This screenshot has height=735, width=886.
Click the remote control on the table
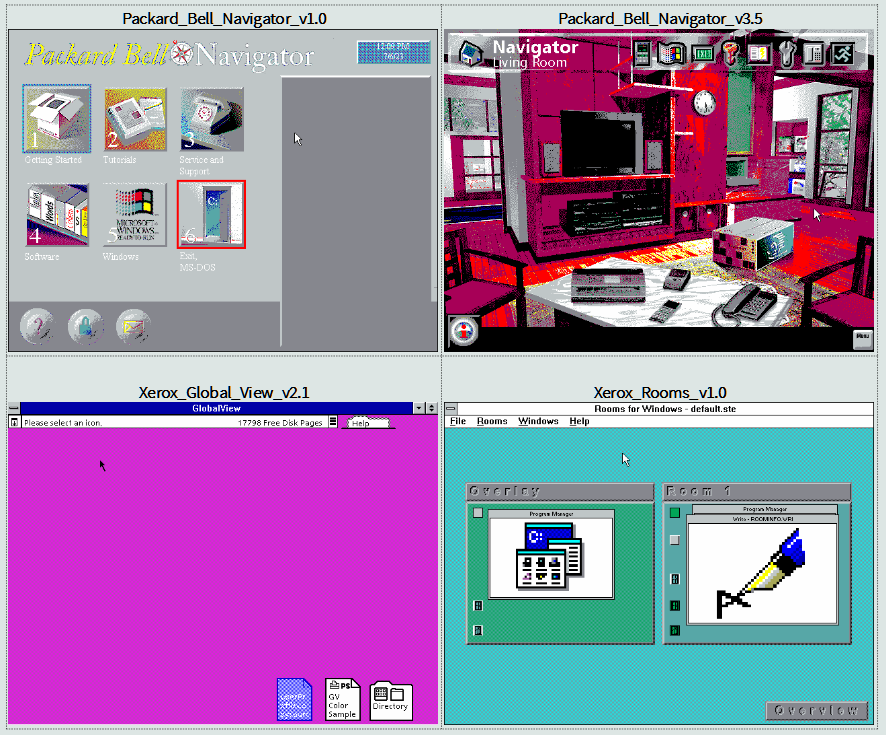664,312
